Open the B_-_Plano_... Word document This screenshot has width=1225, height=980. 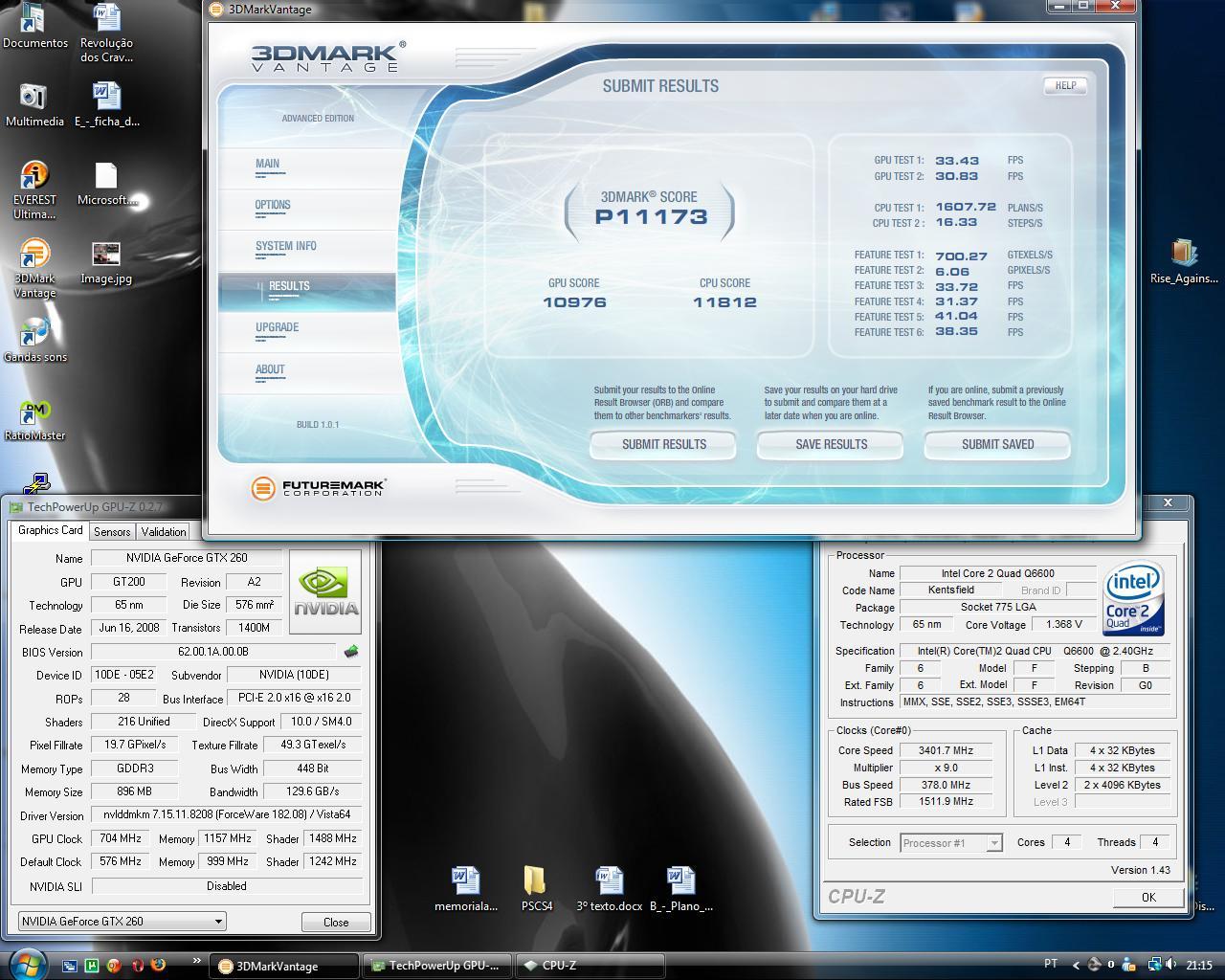pos(680,889)
